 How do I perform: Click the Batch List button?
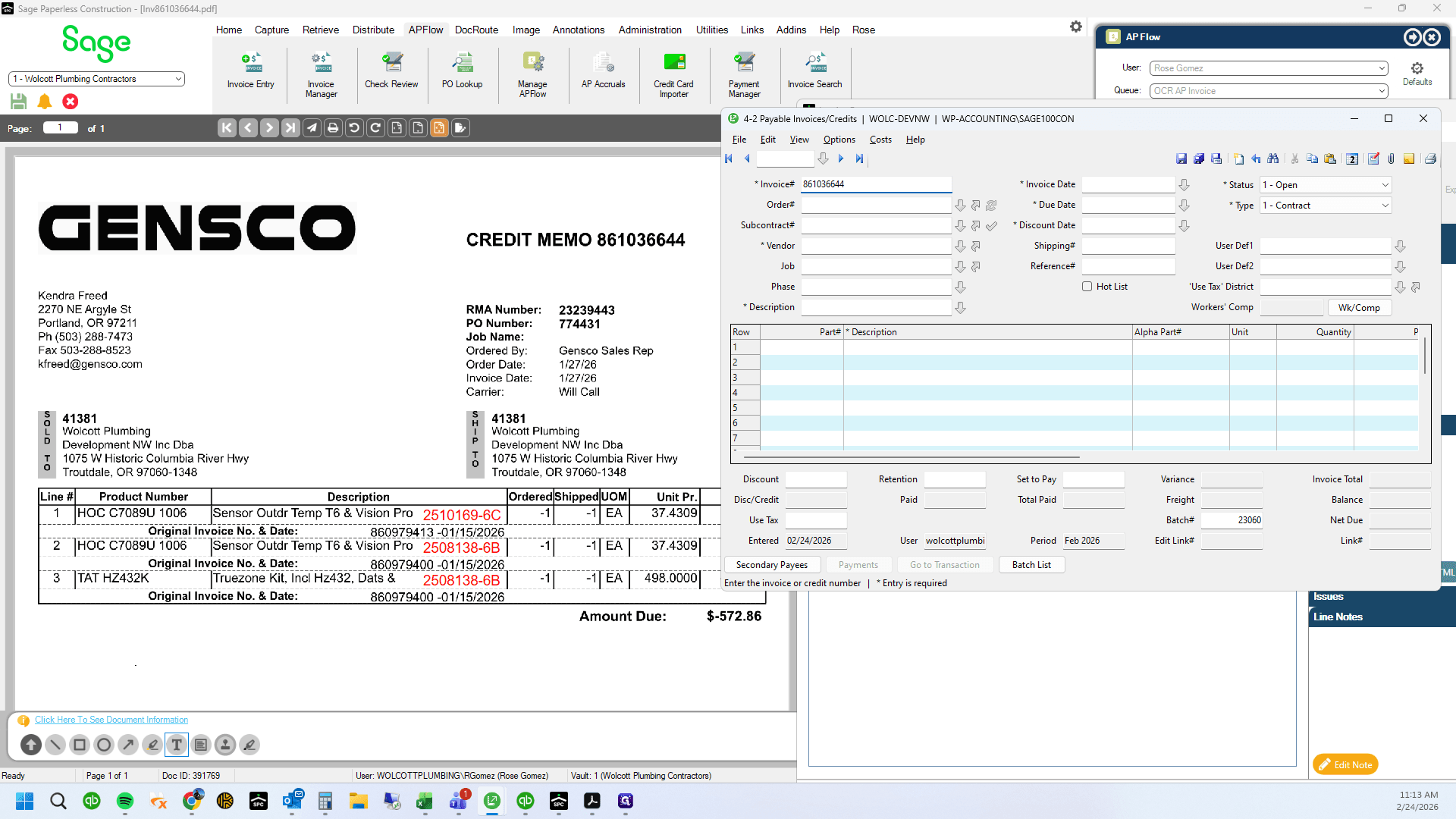1031,565
